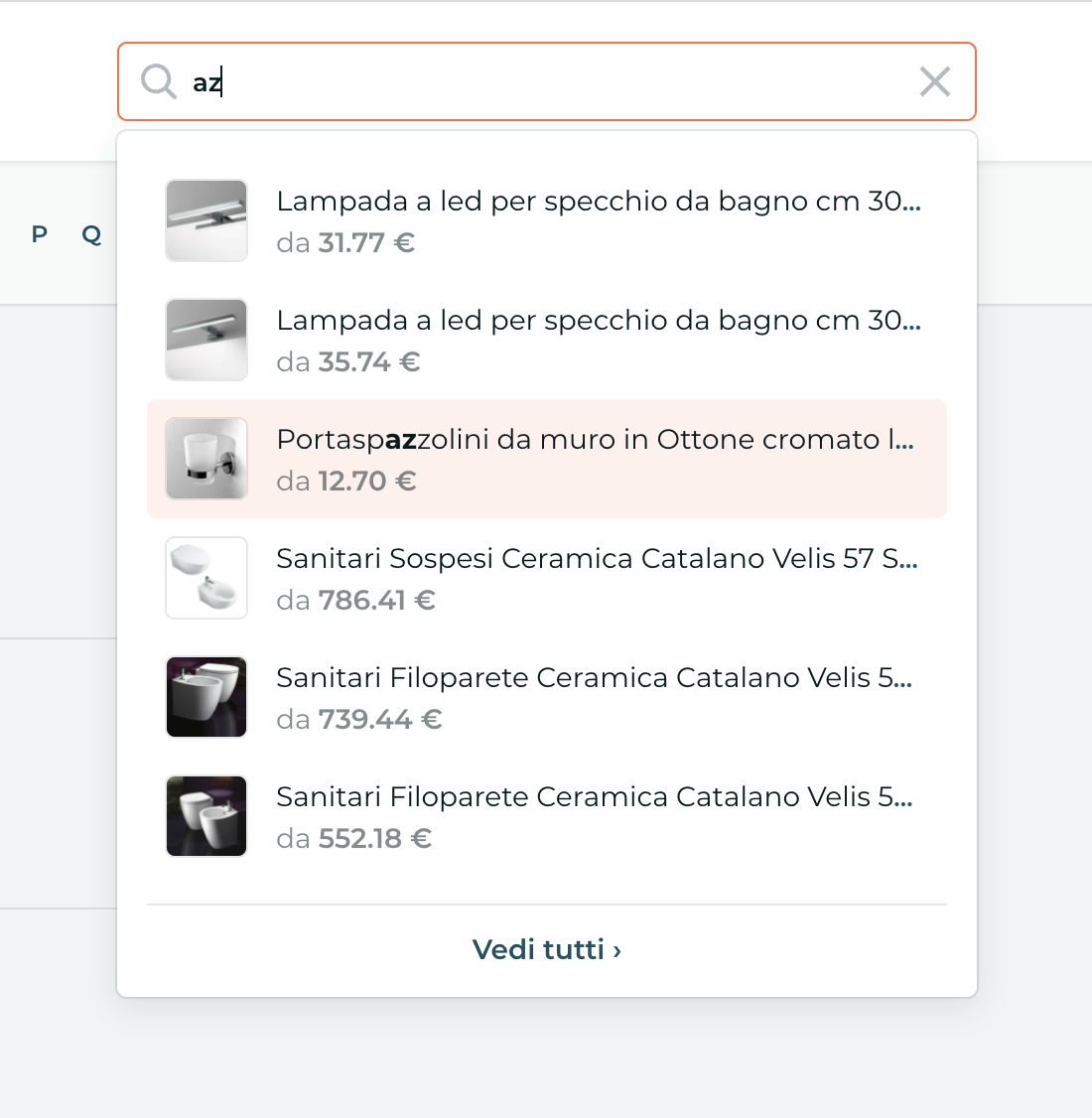Viewport: 1092px width, 1118px height.
Task: Pick the Sanitari Filoparete title above 739.44 €
Action: point(594,678)
